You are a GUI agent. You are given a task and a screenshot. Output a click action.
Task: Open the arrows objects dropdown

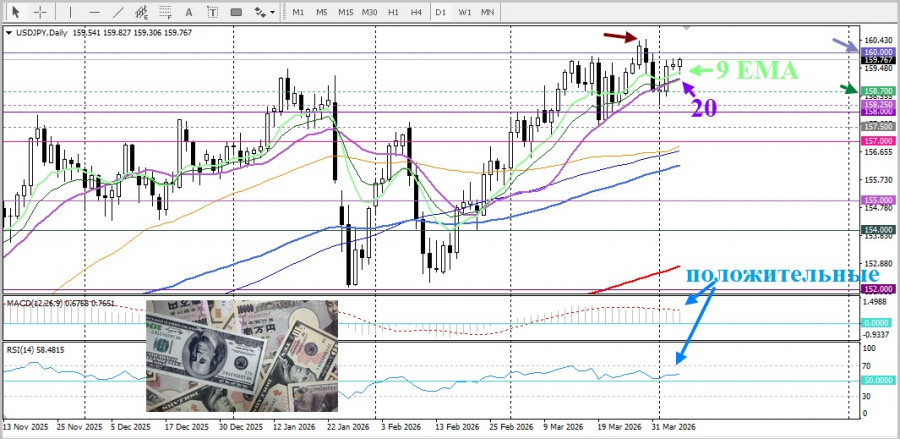[264, 12]
